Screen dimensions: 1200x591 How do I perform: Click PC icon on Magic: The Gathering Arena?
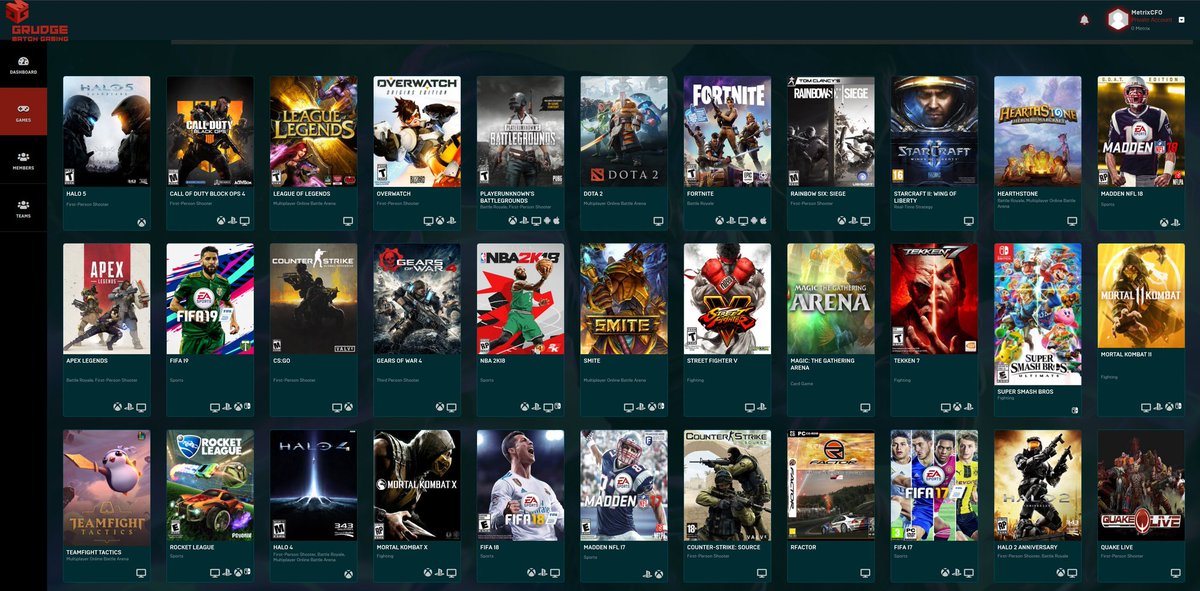tap(865, 408)
